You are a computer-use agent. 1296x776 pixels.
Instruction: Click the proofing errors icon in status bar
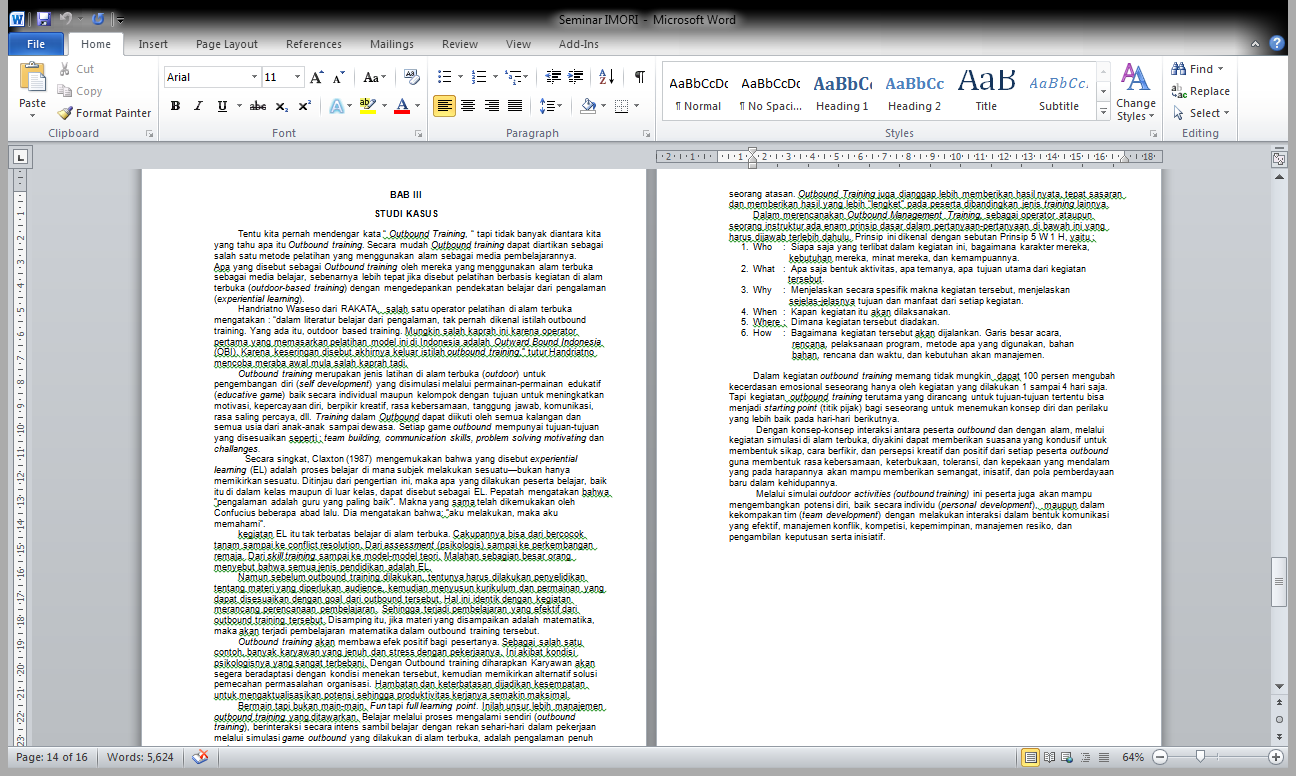(200, 757)
